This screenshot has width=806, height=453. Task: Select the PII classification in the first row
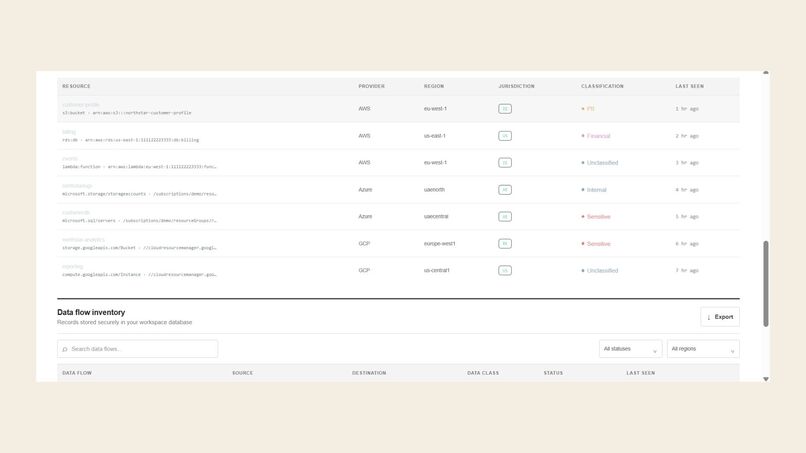coord(591,108)
